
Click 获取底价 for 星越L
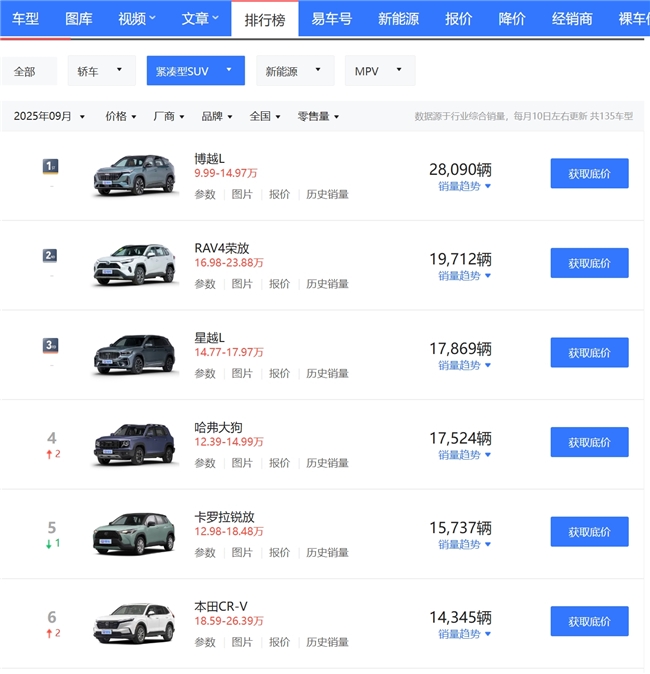click(589, 353)
